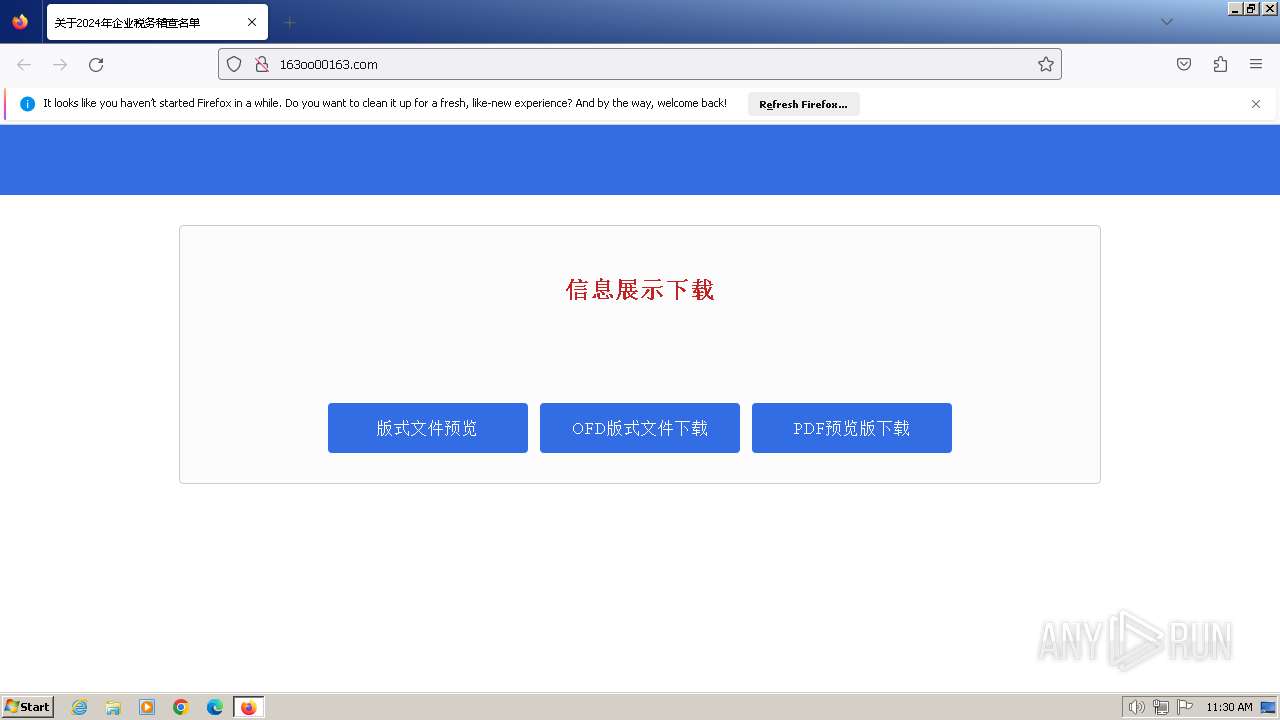The image size is (1280, 720).
Task: Open File Explorer from taskbar
Action: (113, 707)
